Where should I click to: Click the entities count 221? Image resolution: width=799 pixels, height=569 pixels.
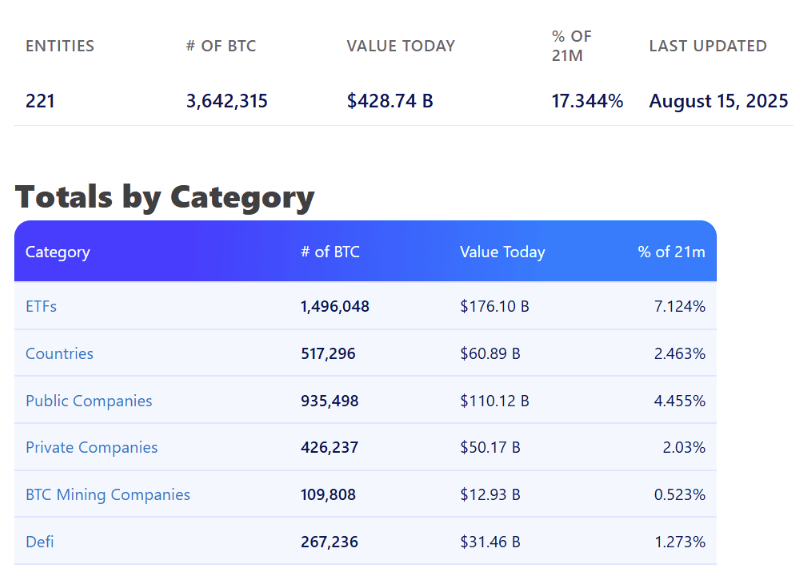coord(40,101)
